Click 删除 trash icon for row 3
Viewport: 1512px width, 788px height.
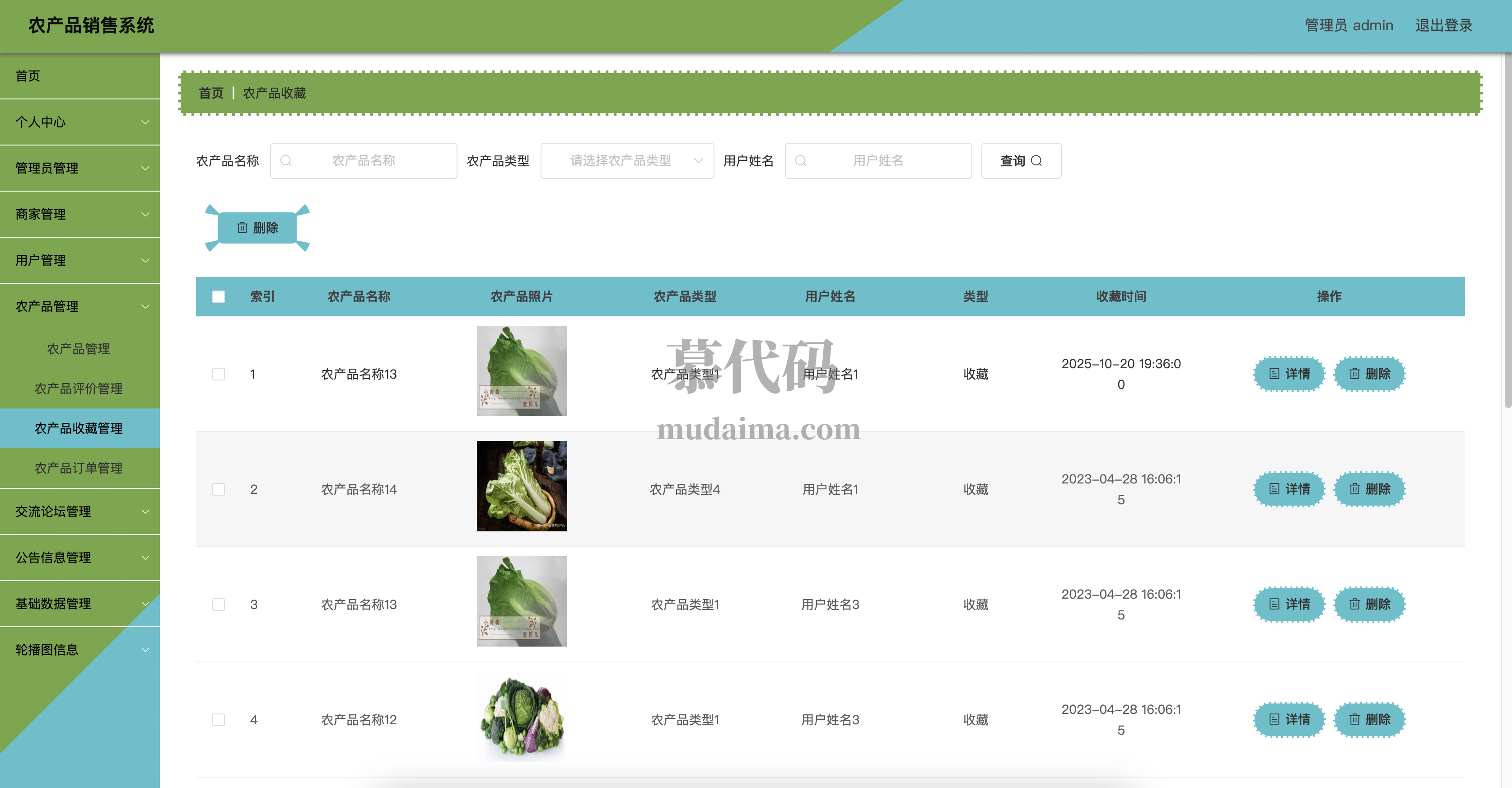tap(1355, 604)
